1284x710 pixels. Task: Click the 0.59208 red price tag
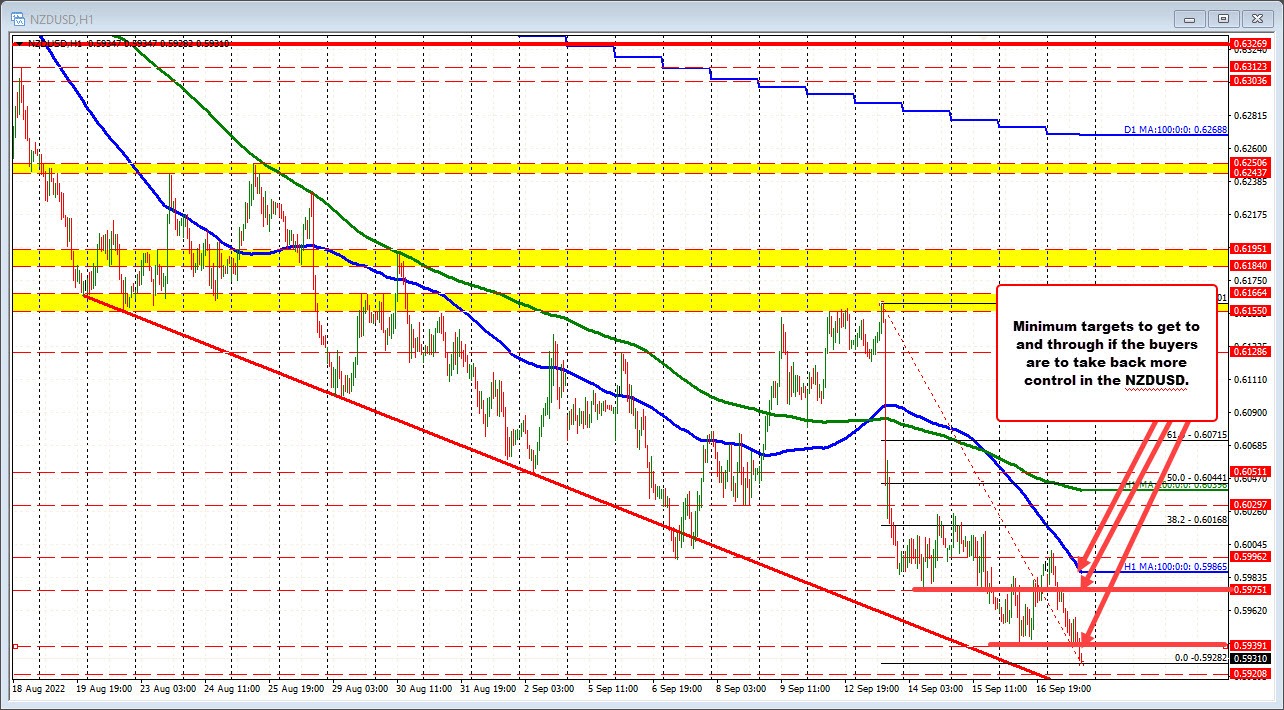click(1251, 674)
